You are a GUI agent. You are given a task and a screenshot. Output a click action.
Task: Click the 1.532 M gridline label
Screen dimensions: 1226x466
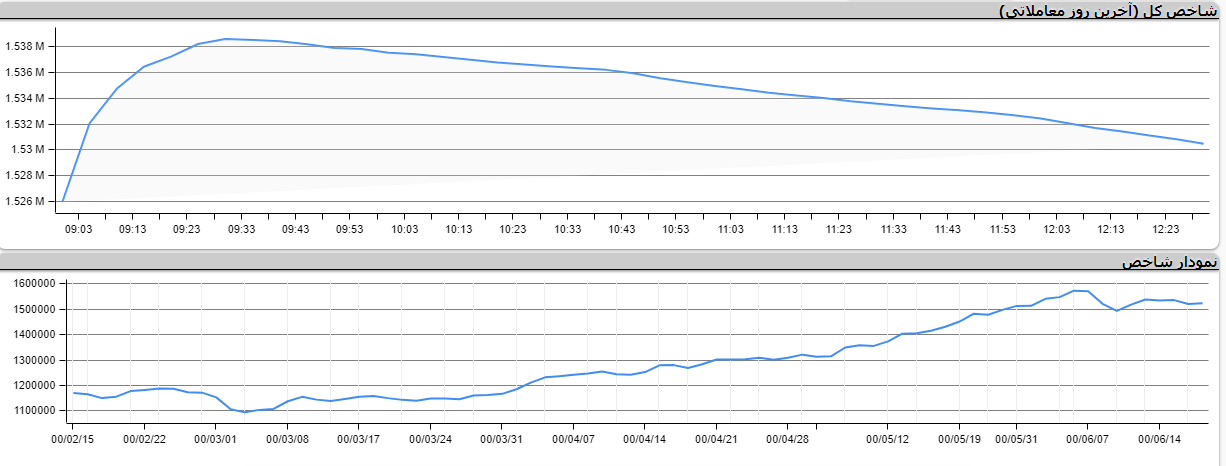pos(26,124)
